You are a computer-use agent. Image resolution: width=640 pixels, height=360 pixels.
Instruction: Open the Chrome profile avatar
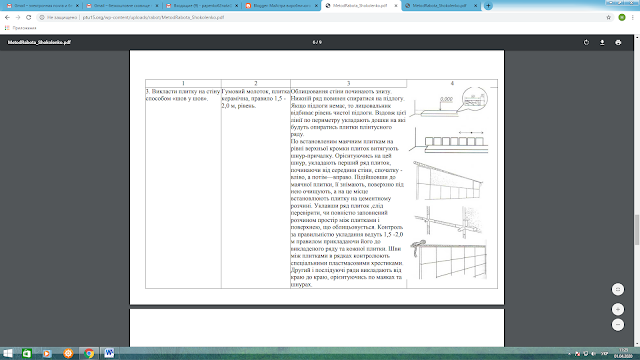click(x=622, y=18)
